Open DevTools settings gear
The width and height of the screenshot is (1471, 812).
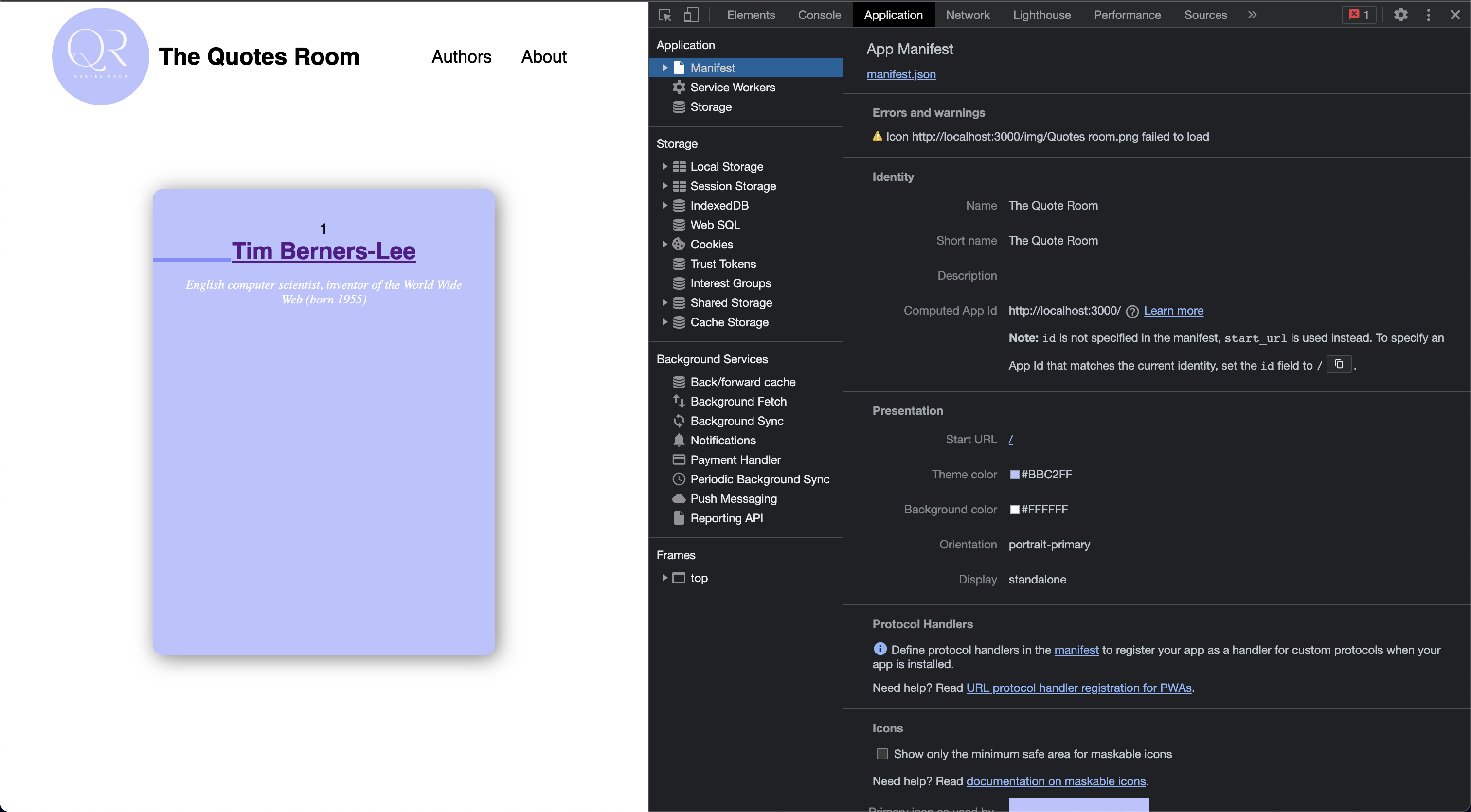tap(1401, 15)
